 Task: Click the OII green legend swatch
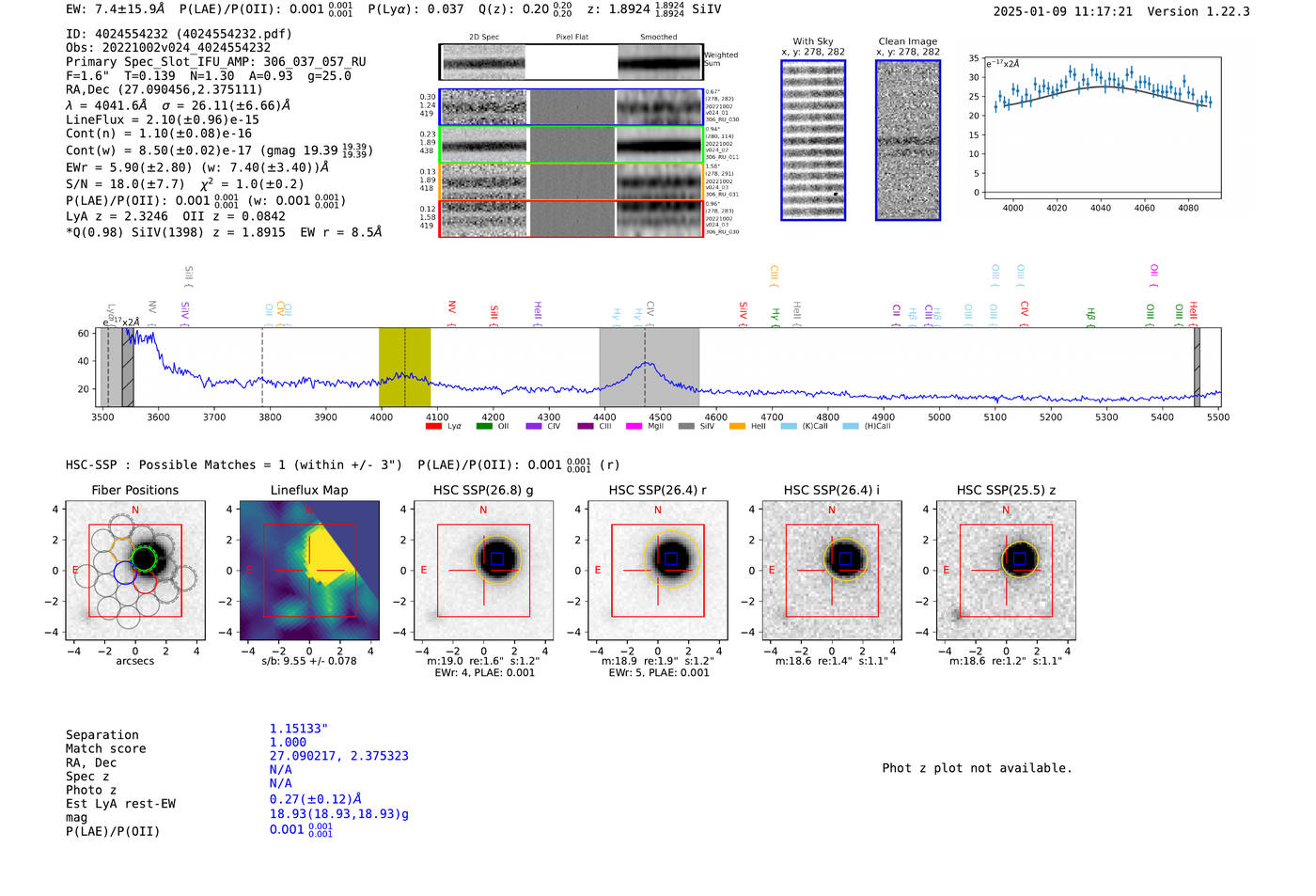point(484,426)
